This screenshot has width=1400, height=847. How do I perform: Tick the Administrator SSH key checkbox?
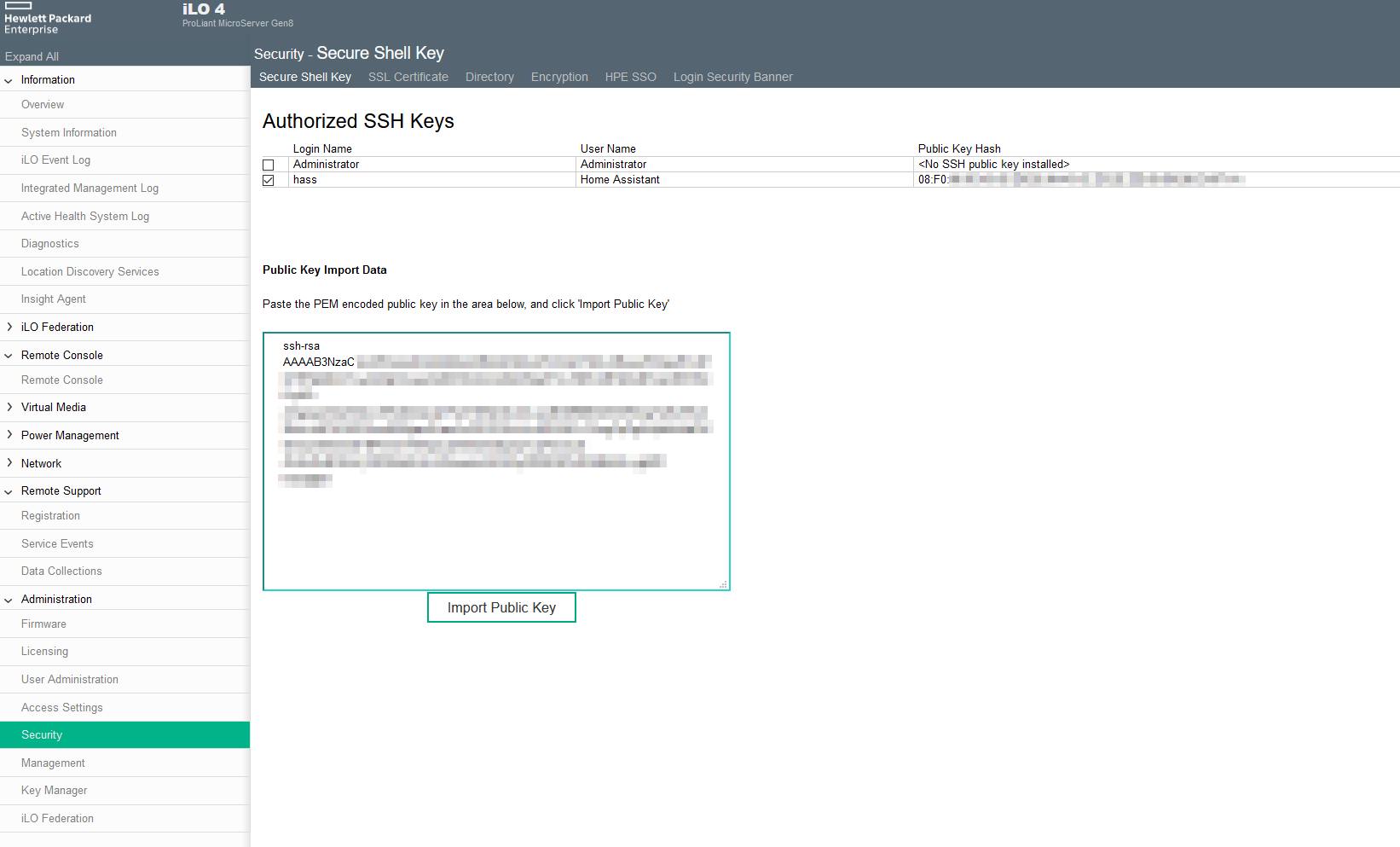pos(269,165)
